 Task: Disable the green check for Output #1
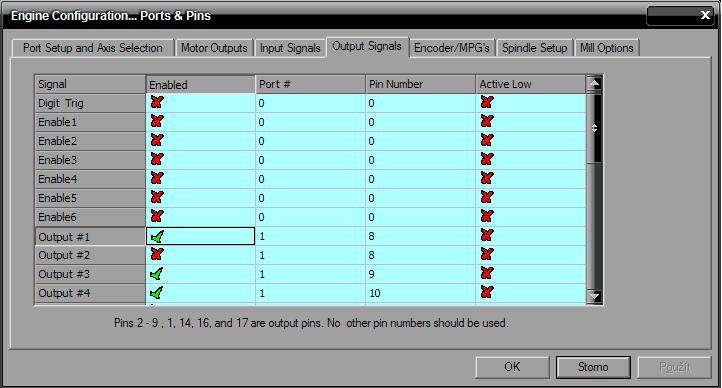(157, 237)
